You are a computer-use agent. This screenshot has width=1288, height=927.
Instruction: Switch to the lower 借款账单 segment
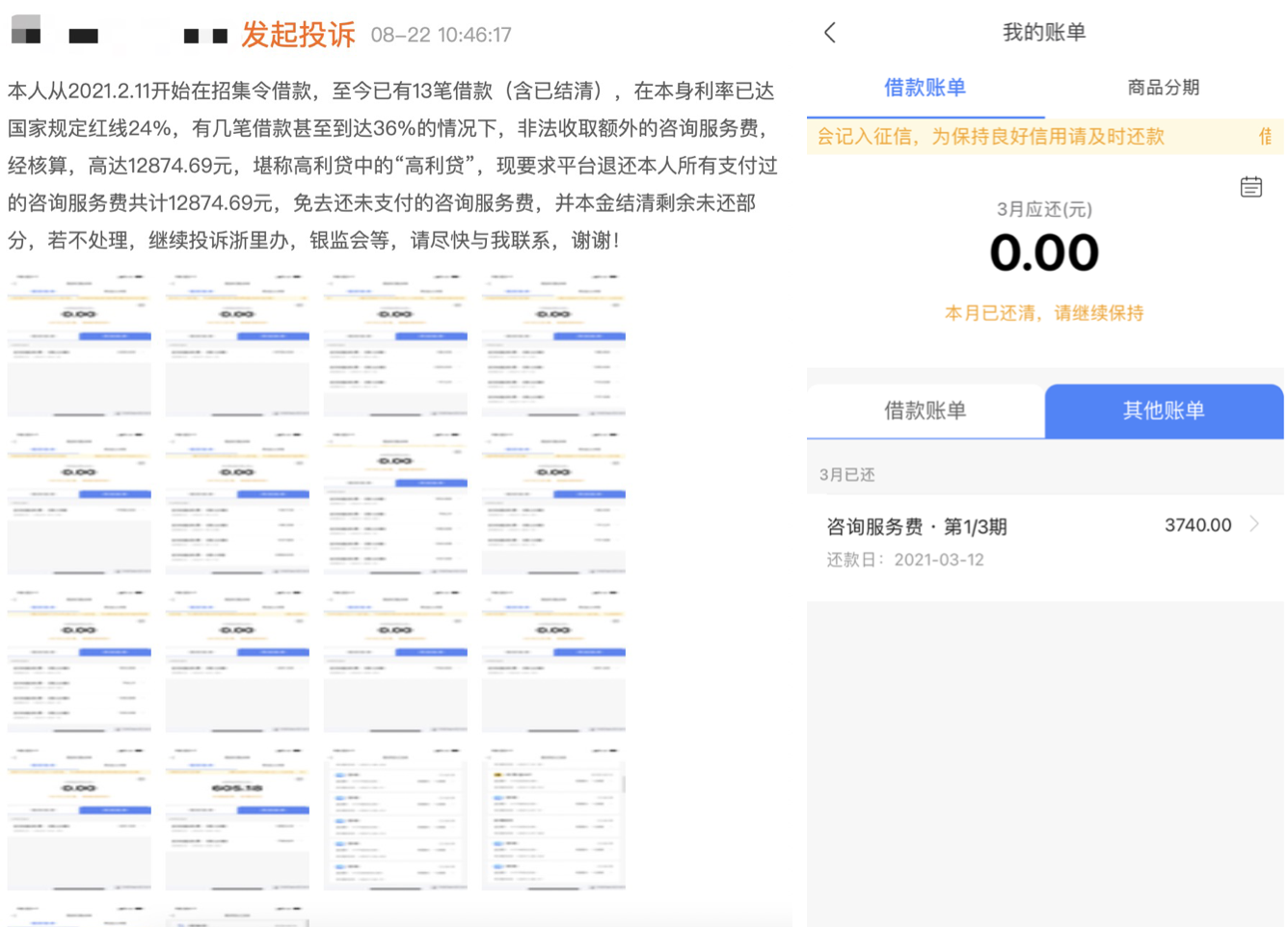(x=925, y=411)
